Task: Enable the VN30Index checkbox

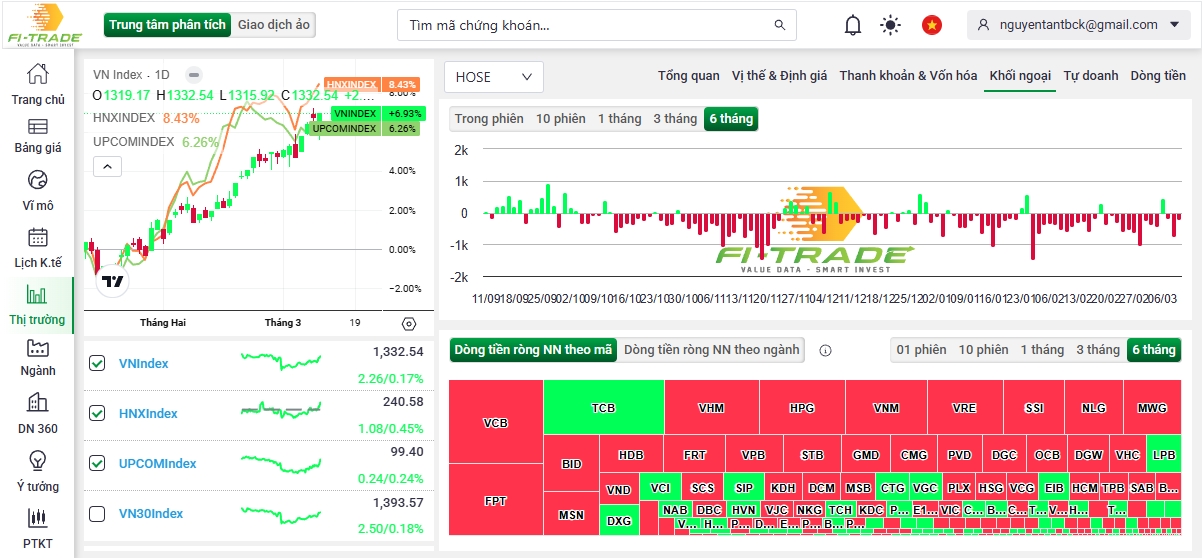Action: (x=97, y=514)
